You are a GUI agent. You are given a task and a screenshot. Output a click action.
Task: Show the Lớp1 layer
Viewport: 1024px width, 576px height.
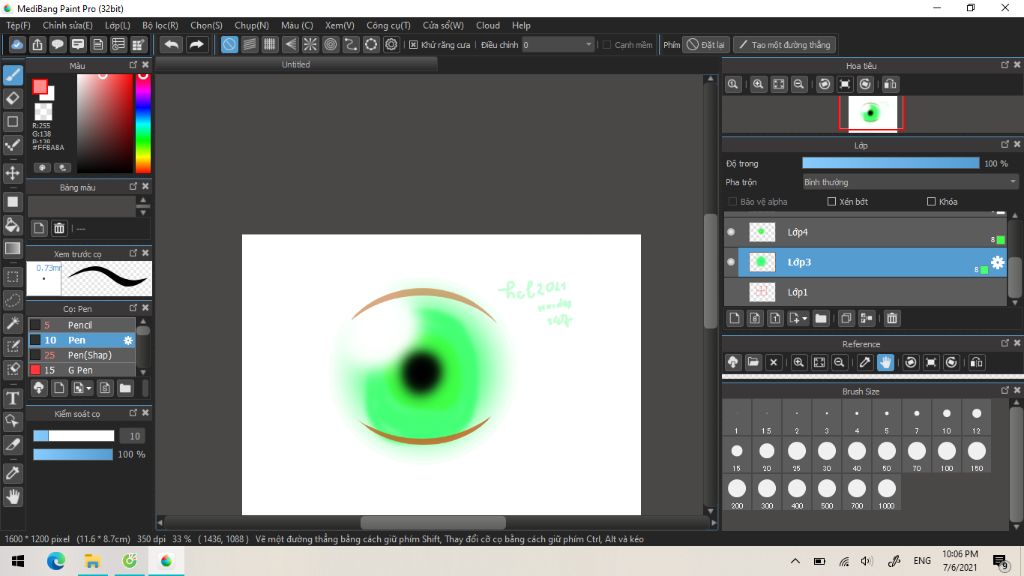(x=731, y=292)
